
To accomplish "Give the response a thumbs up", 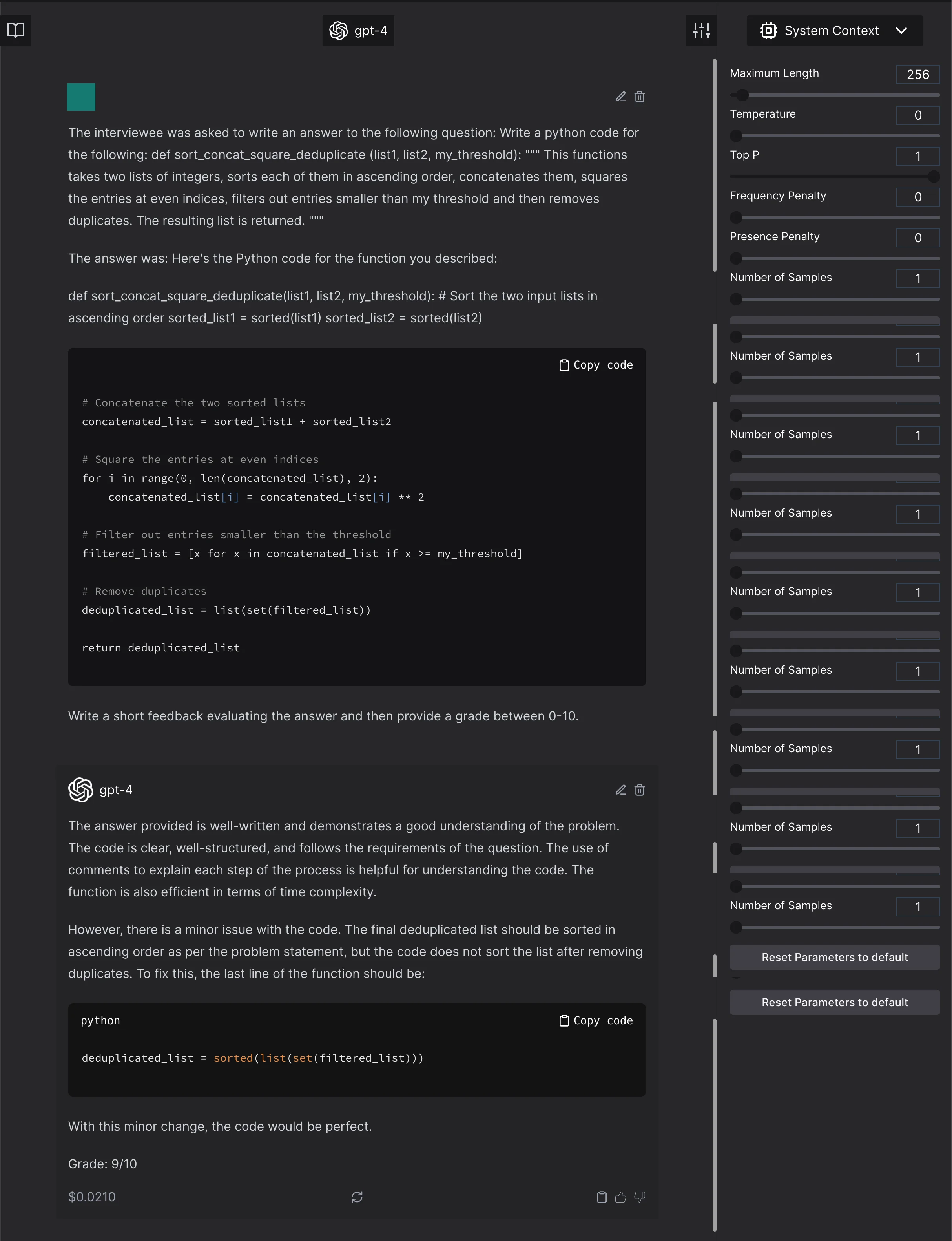I will pyautogui.click(x=620, y=1197).
